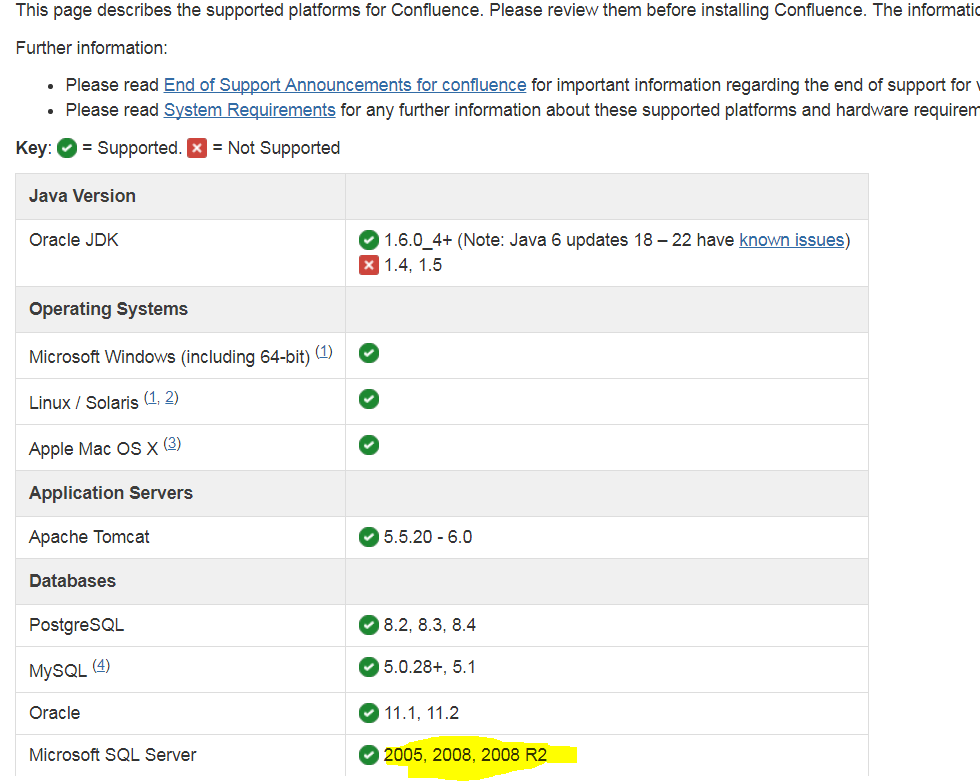Select the Microsoft Windows (including 64-bit) label
980x781 pixels.
tap(169, 357)
